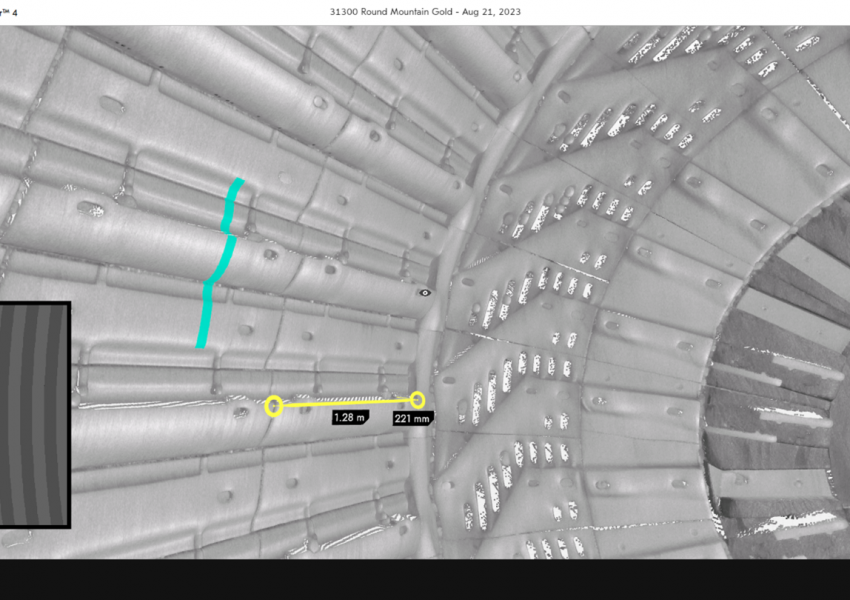Click the white hatched strip left of measurement
The height and width of the screenshot is (600, 850).
click(150, 404)
